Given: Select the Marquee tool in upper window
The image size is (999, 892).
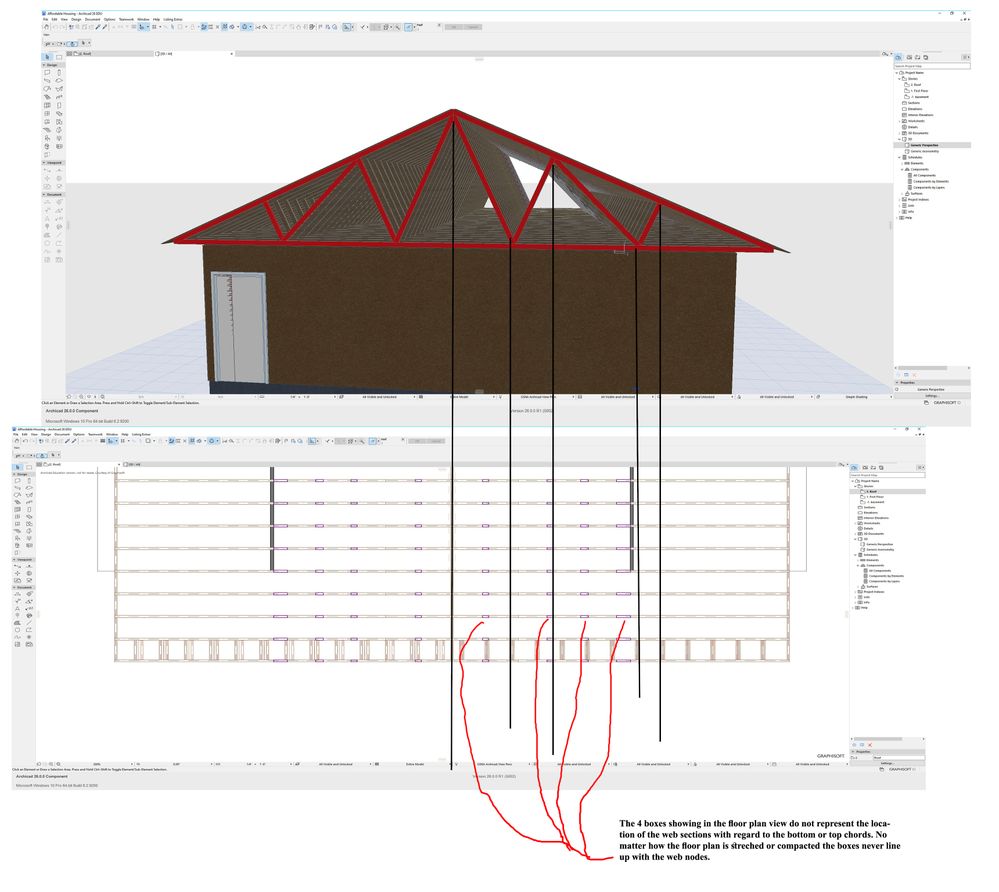Looking at the screenshot, I should (59, 57).
